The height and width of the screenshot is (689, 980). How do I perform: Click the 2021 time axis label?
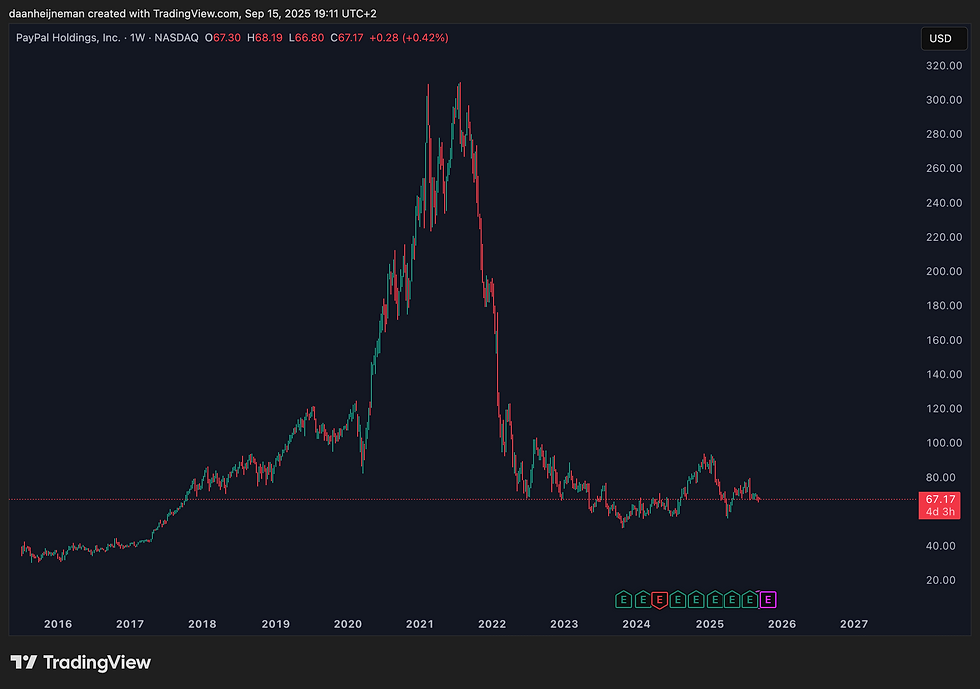pos(420,624)
